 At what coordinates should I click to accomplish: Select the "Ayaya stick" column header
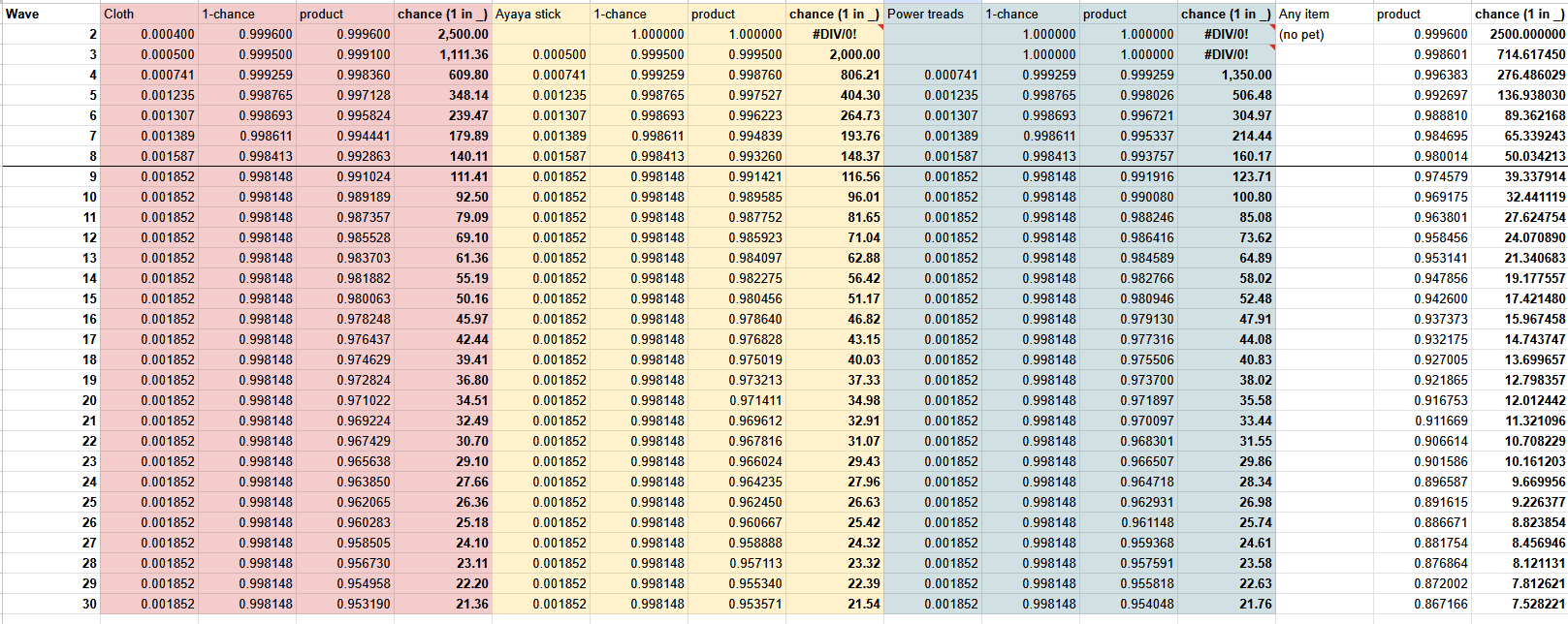point(541,14)
